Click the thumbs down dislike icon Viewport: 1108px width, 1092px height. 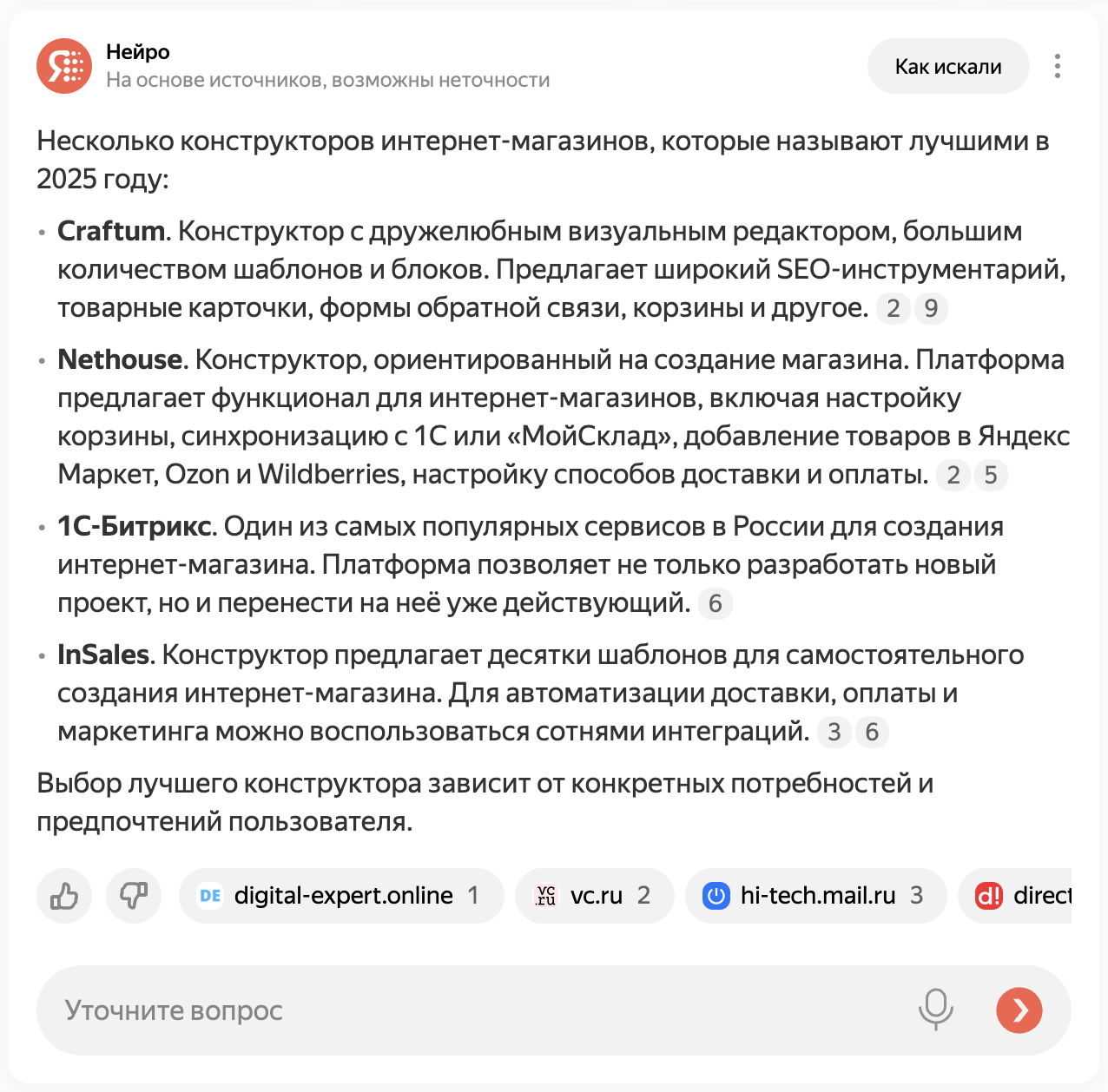134,896
